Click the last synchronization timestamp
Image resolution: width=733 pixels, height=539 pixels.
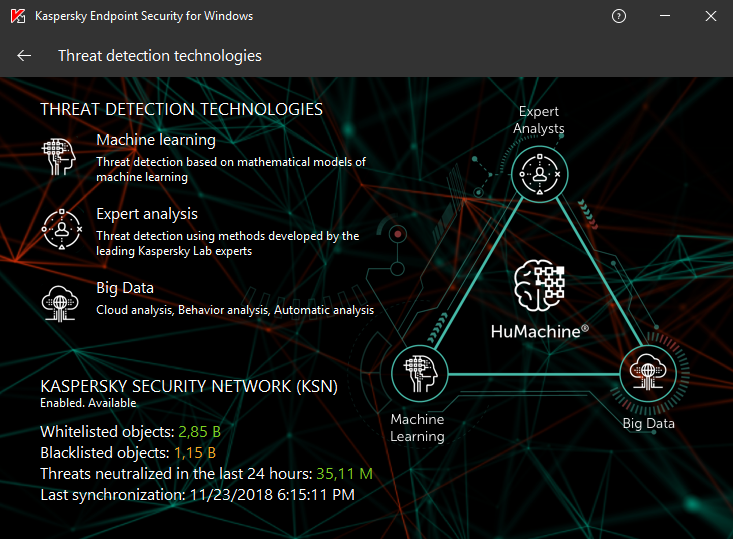270,494
